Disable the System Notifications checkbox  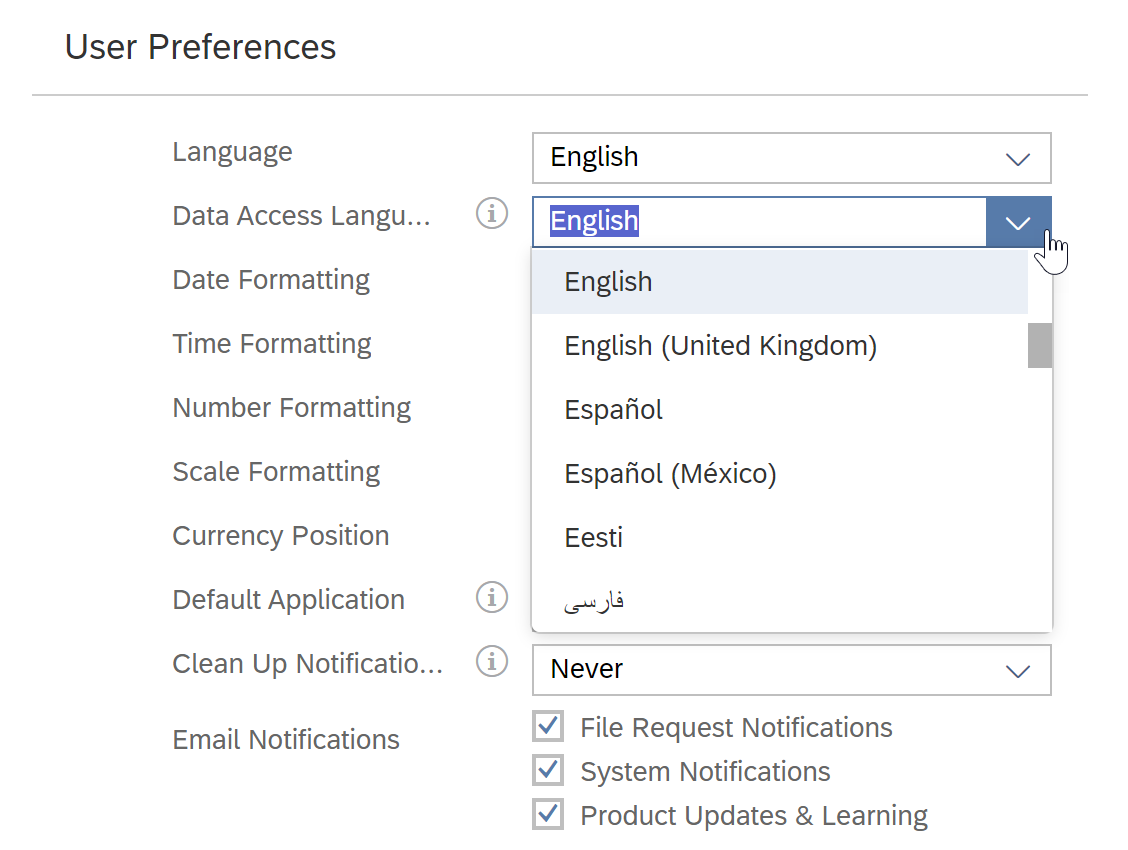pos(548,770)
